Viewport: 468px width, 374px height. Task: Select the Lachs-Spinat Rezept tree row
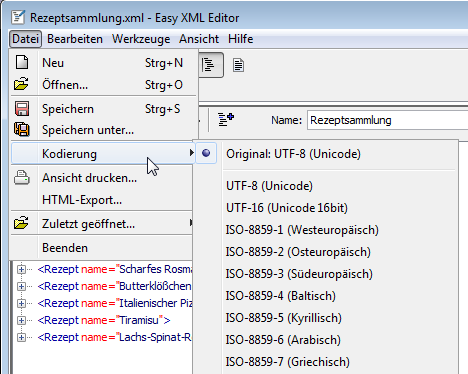pyautogui.click(x=115, y=337)
